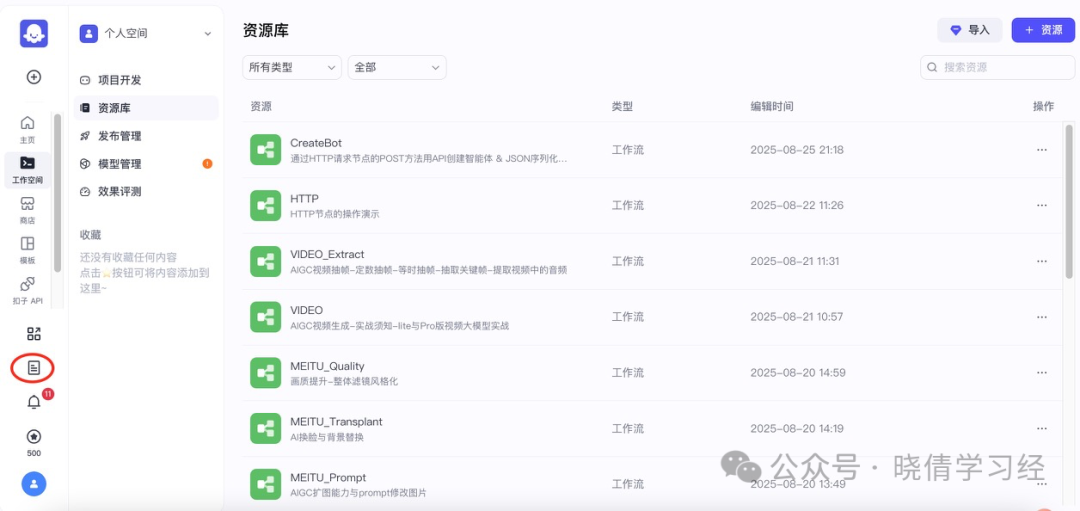This screenshot has height=511, width=1080.
Task: Open the 模板 templates icon
Action: [28, 250]
